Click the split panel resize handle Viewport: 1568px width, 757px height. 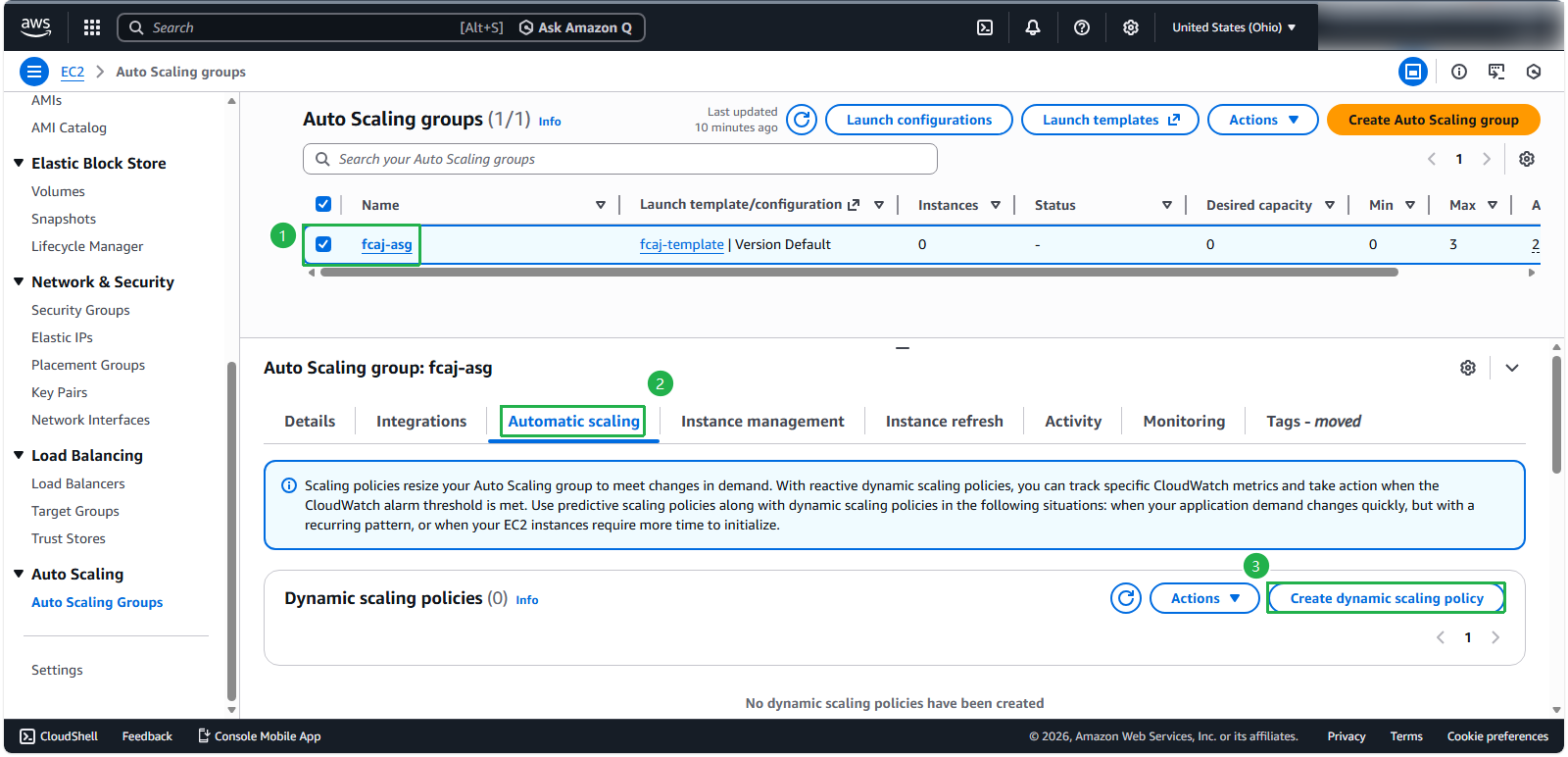[903, 348]
